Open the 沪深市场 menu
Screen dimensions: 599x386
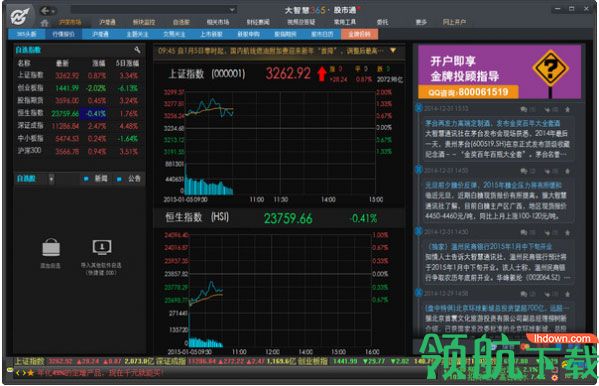pos(70,22)
